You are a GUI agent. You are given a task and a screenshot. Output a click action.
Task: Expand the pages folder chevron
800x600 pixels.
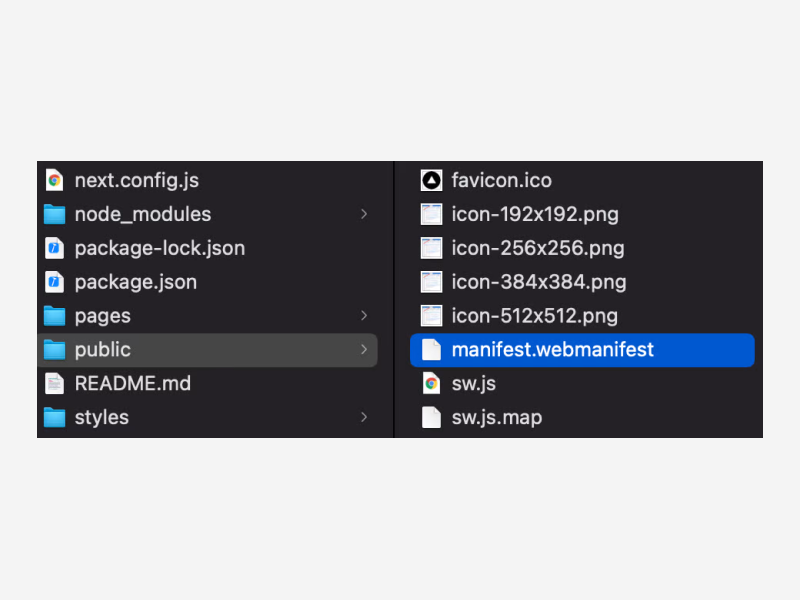point(364,316)
